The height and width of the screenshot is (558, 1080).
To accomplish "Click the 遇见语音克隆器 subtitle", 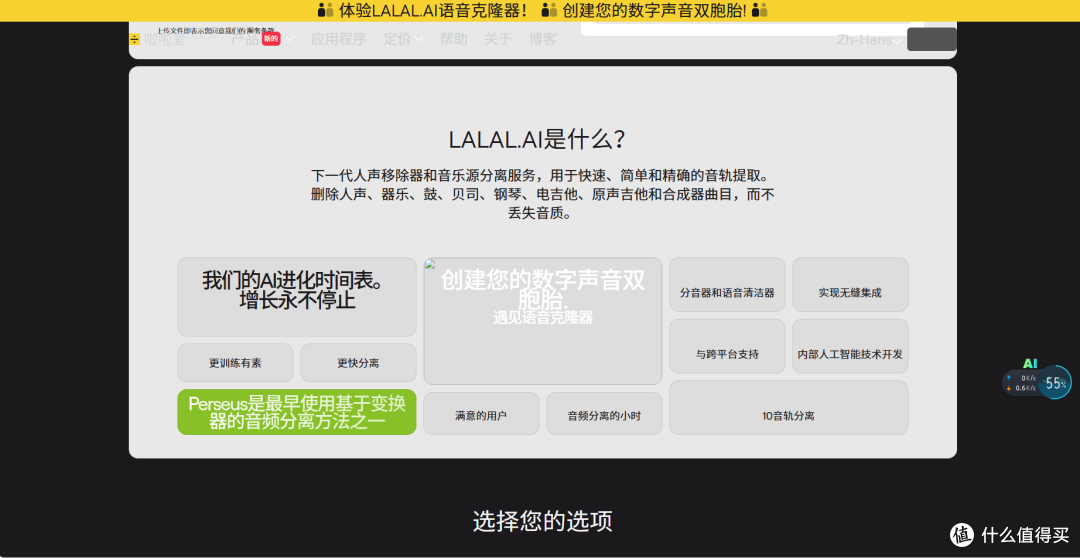I will (543, 318).
